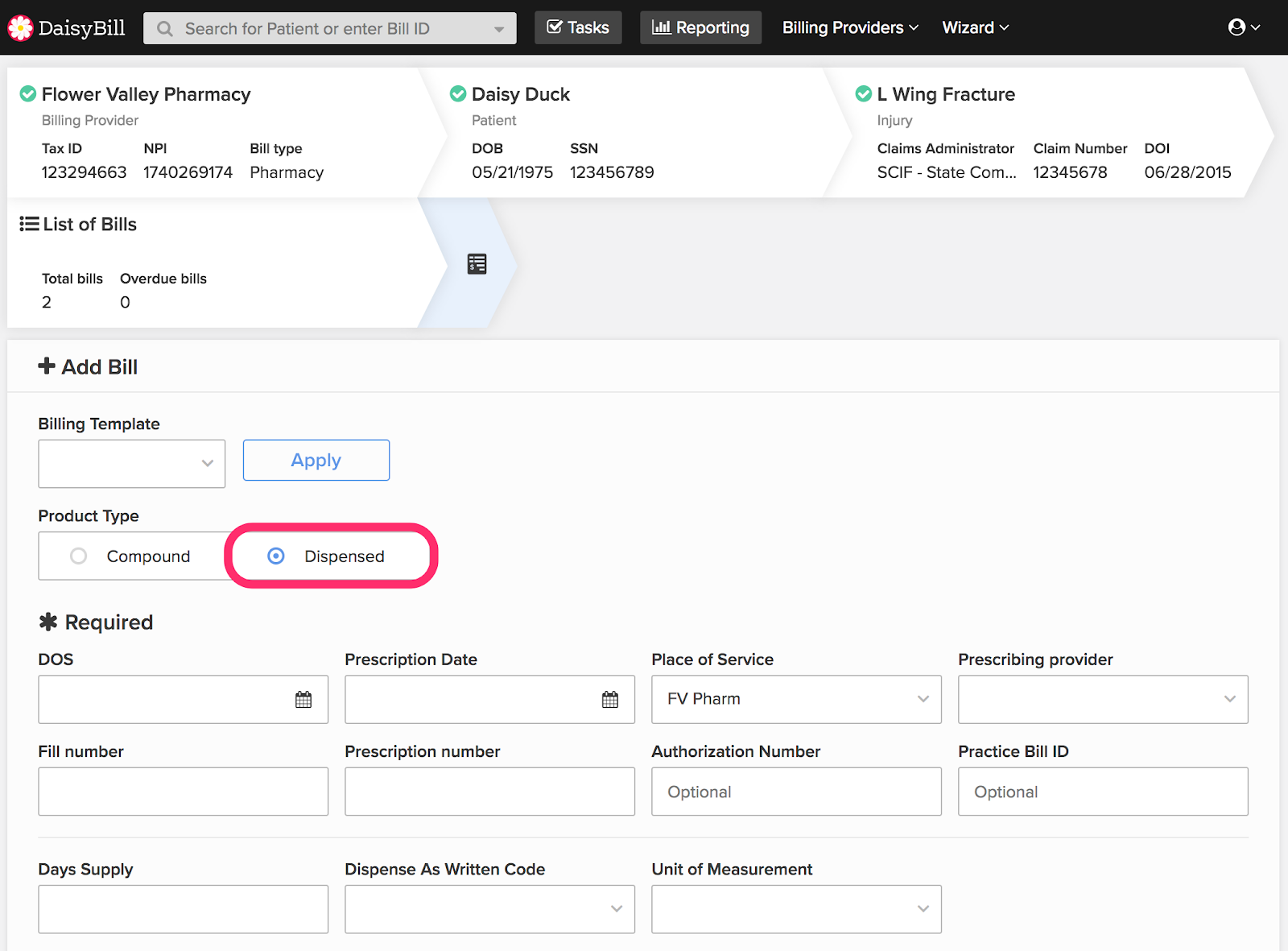
Task: Open the Place of Service dropdown
Action: [795, 699]
